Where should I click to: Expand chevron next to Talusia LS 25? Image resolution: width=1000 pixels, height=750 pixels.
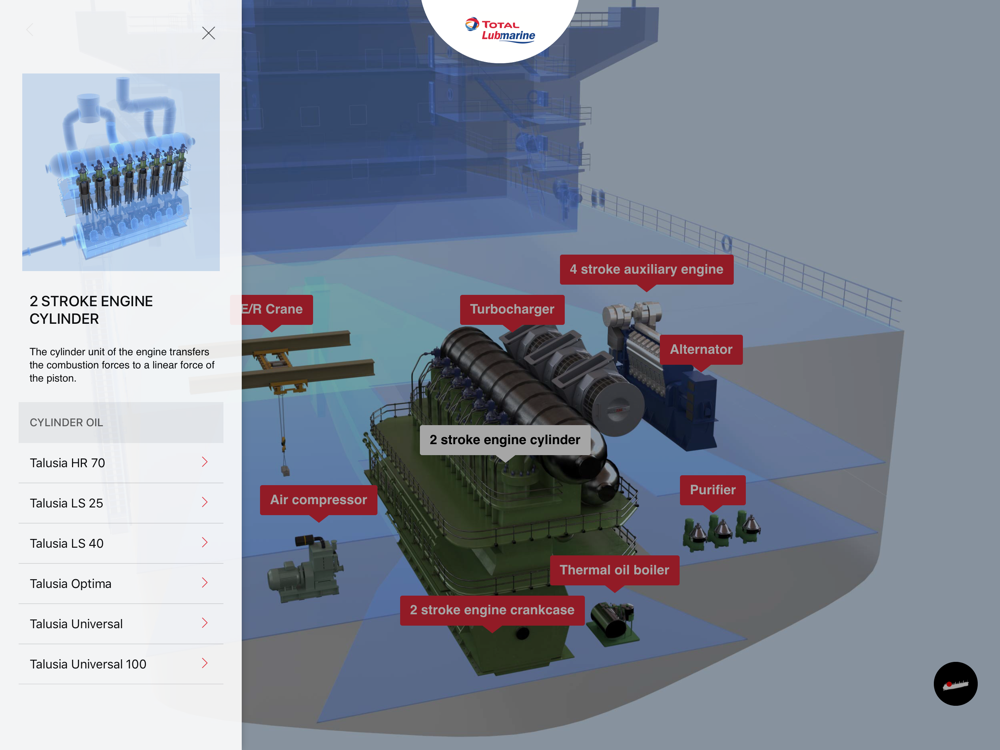point(205,502)
